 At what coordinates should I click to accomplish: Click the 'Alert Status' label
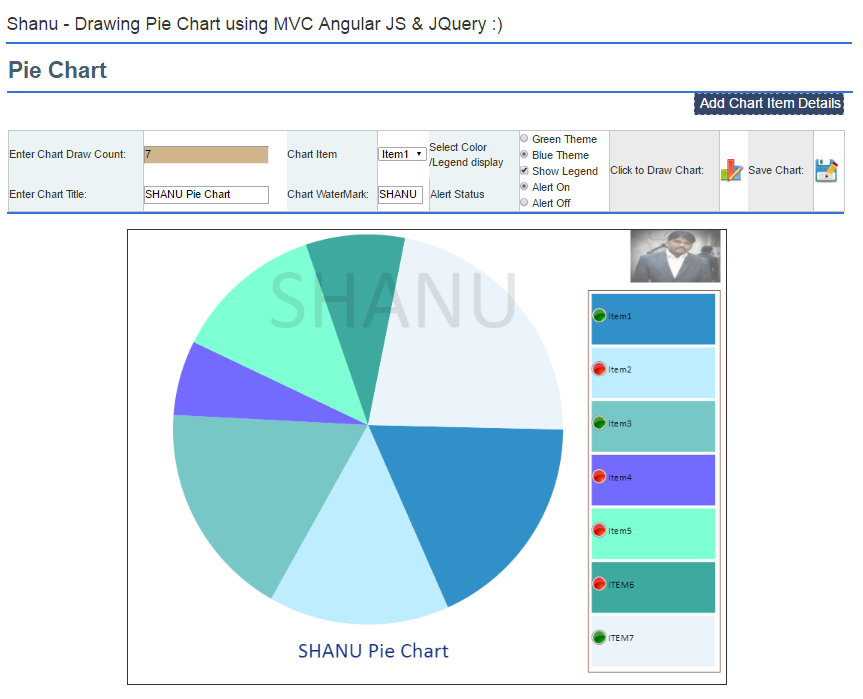tap(457, 194)
